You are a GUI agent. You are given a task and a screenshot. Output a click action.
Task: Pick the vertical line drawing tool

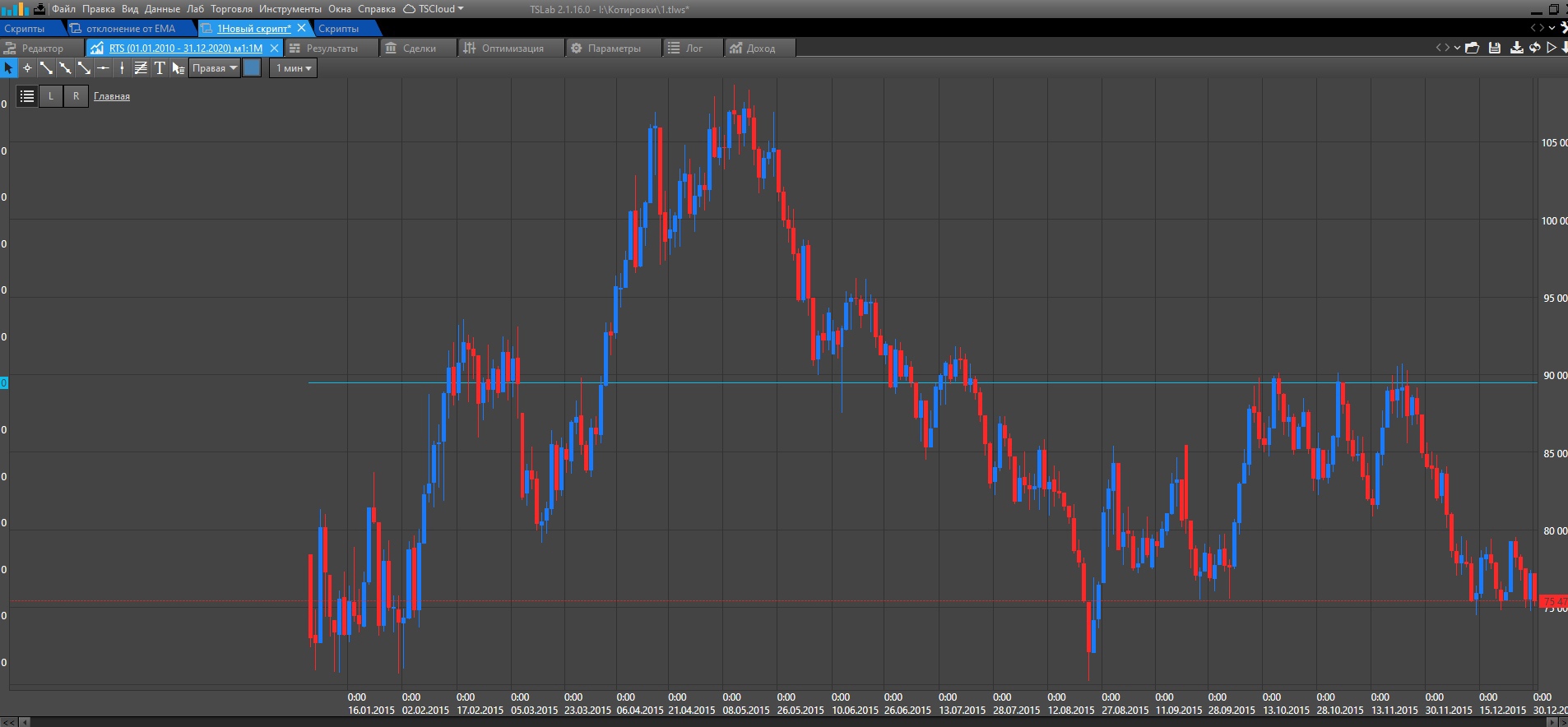tap(122, 68)
